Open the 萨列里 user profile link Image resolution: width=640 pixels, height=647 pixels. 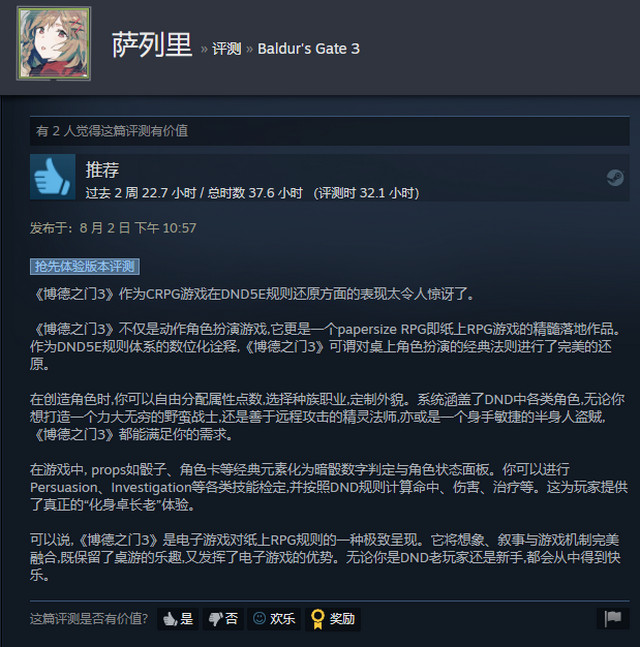(152, 45)
